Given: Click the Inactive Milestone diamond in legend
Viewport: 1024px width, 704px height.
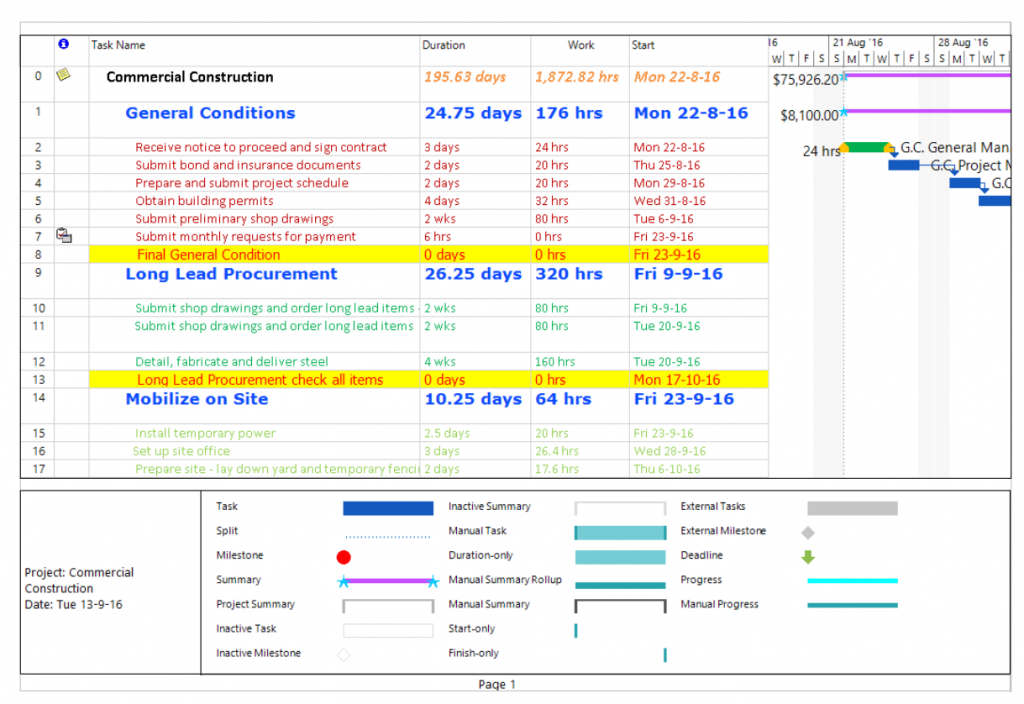Looking at the screenshot, I should [344, 655].
